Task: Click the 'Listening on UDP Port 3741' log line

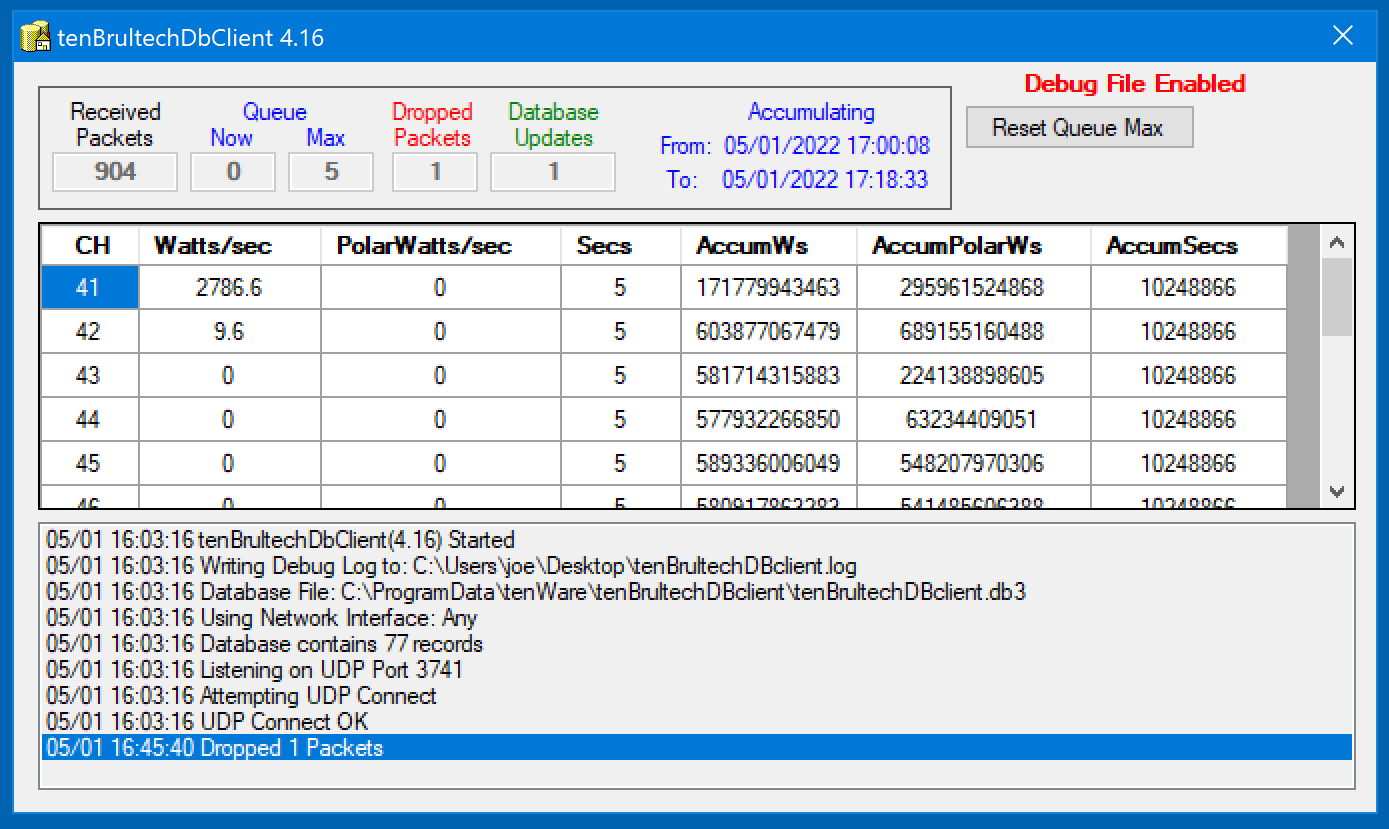Action: (x=331, y=670)
